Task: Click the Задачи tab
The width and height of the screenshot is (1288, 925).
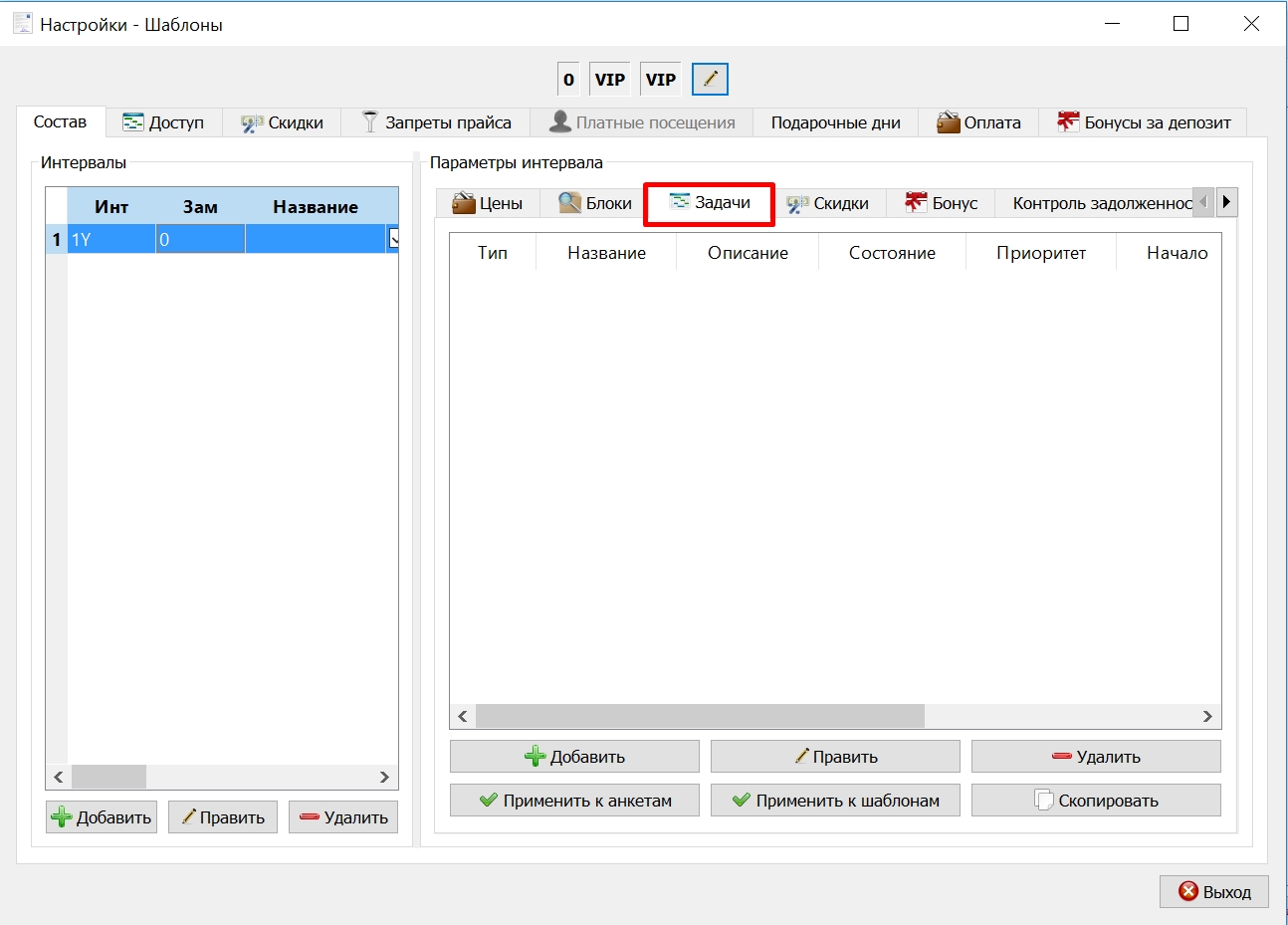Action: click(710, 202)
